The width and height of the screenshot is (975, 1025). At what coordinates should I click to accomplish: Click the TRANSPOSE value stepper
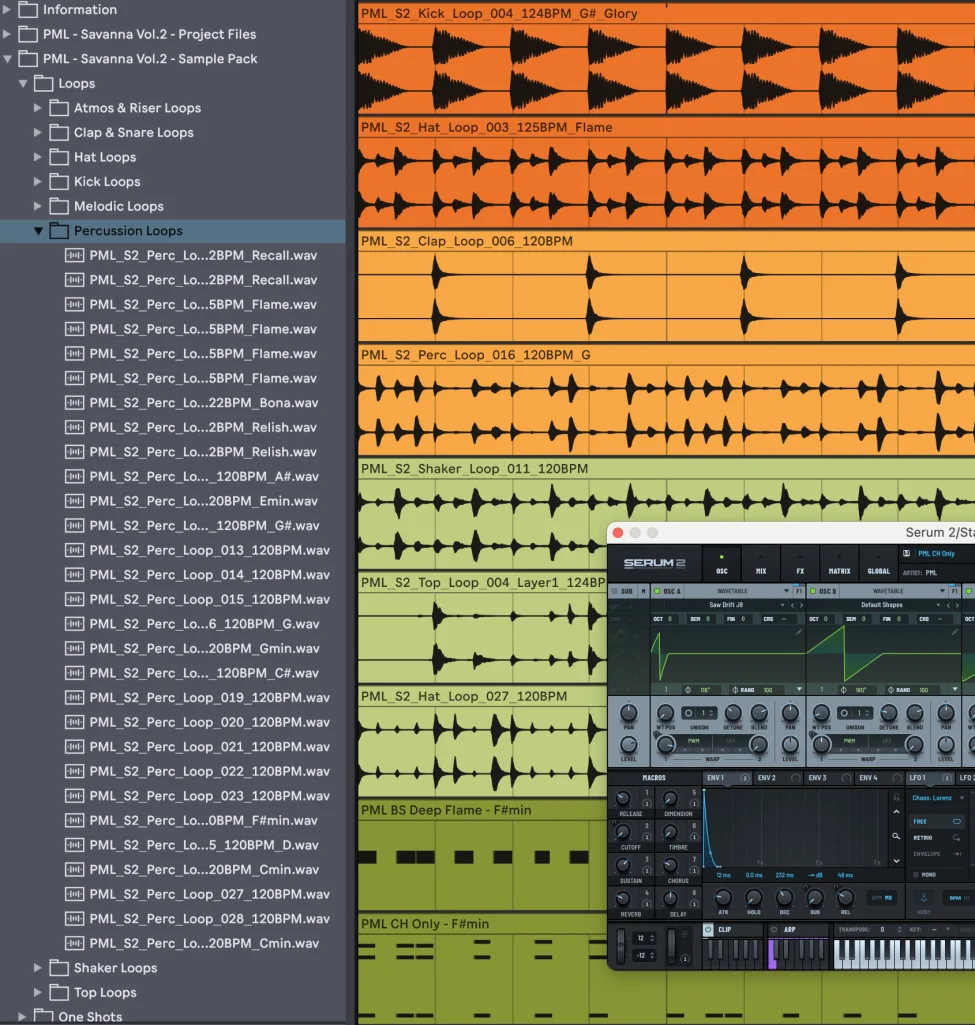899,929
